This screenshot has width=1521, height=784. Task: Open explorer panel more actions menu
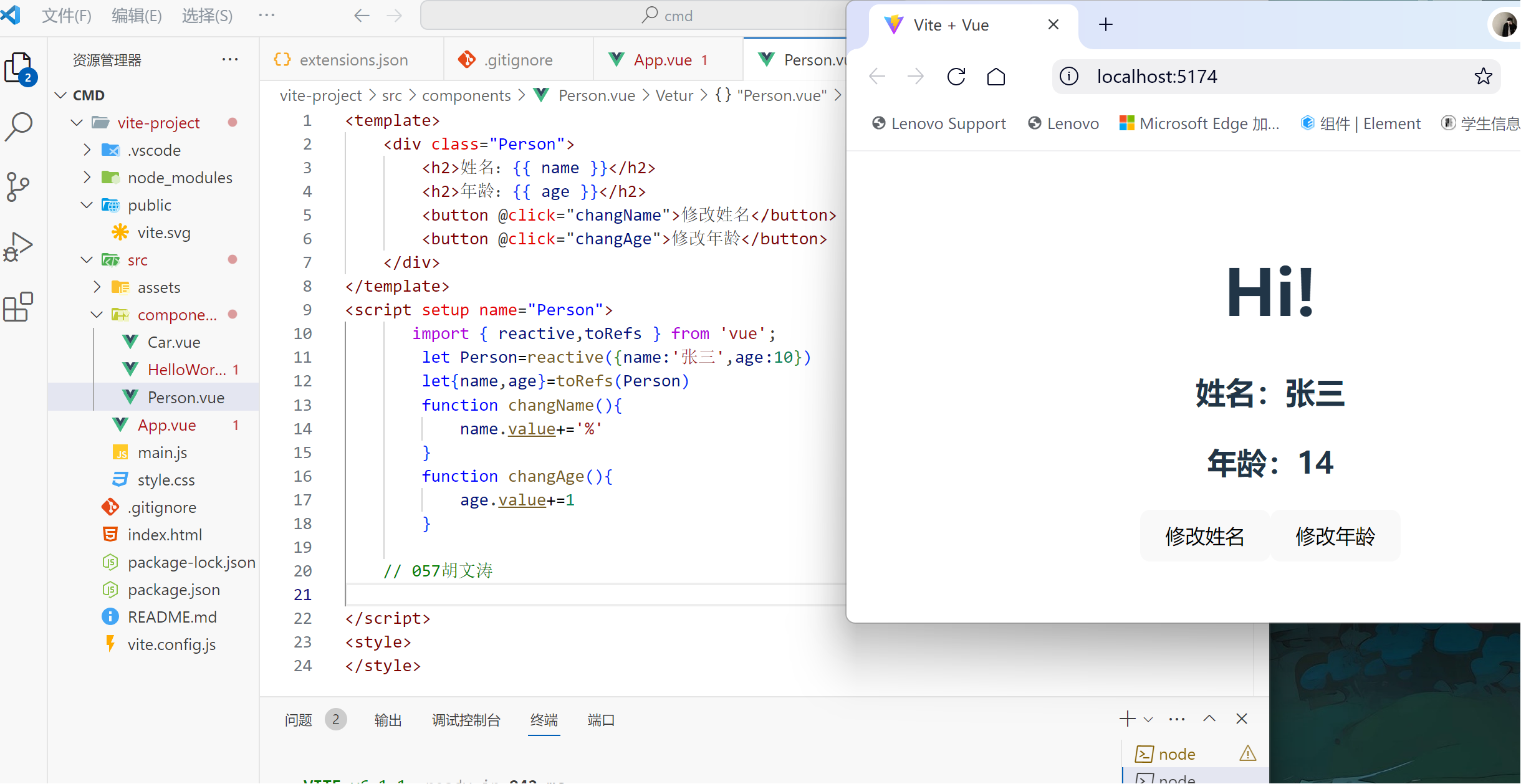click(230, 60)
